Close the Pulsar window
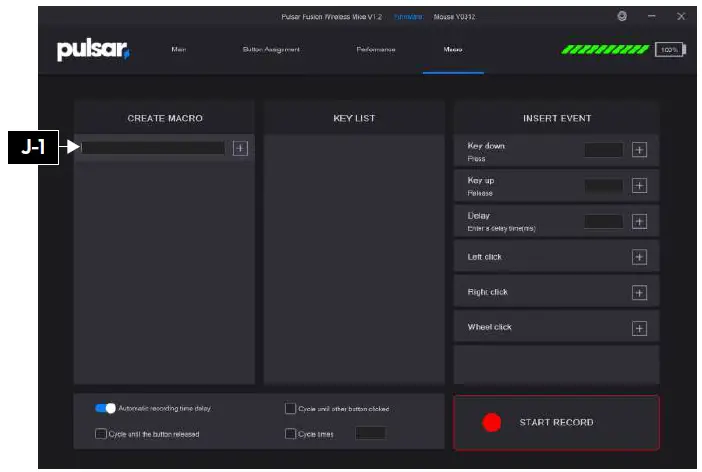Image resolution: width=702 pixels, height=472 pixels. tap(681, 17)
